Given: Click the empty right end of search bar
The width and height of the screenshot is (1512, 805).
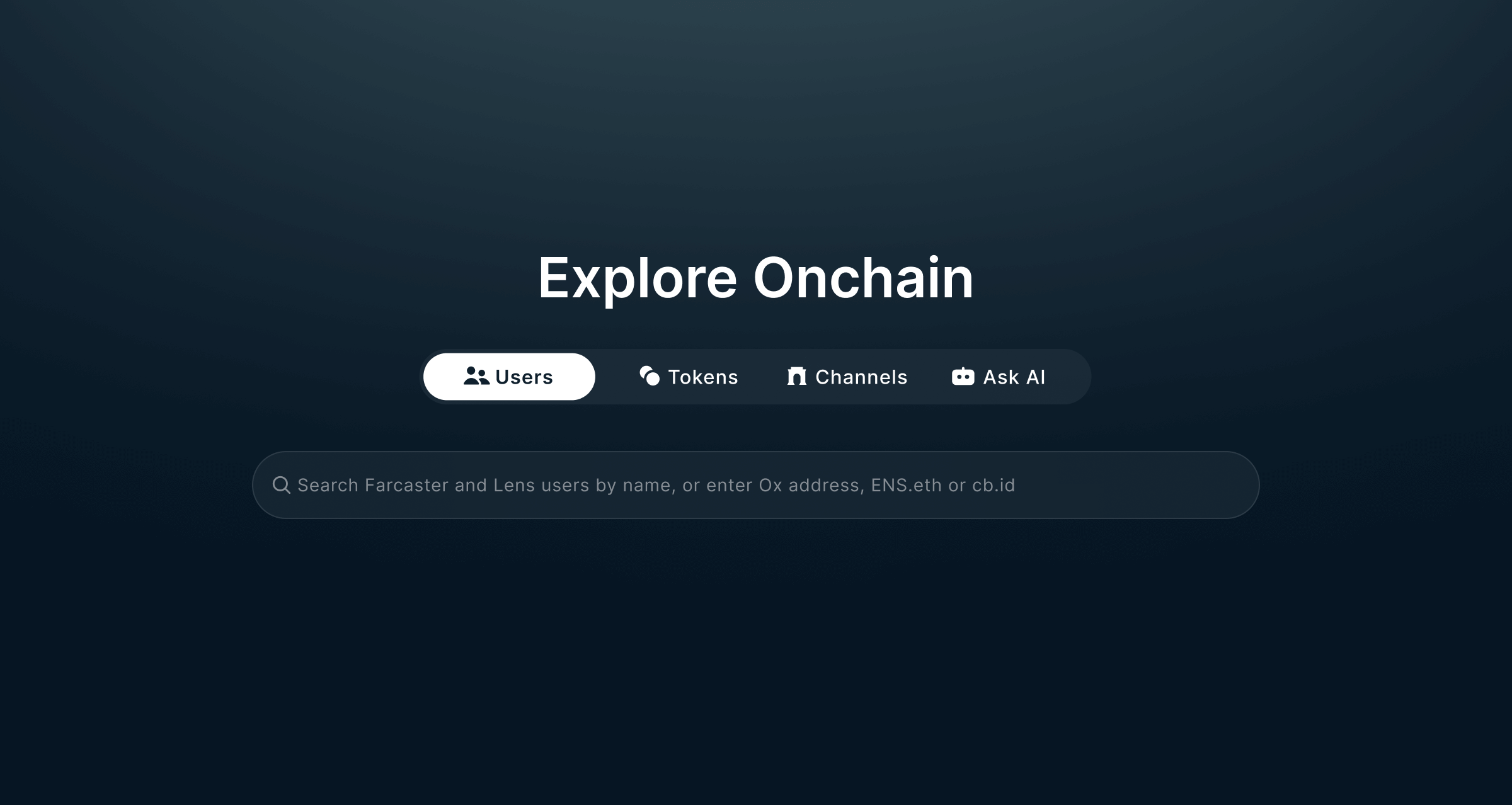Looking at the screenshot, I should 1134,485.
